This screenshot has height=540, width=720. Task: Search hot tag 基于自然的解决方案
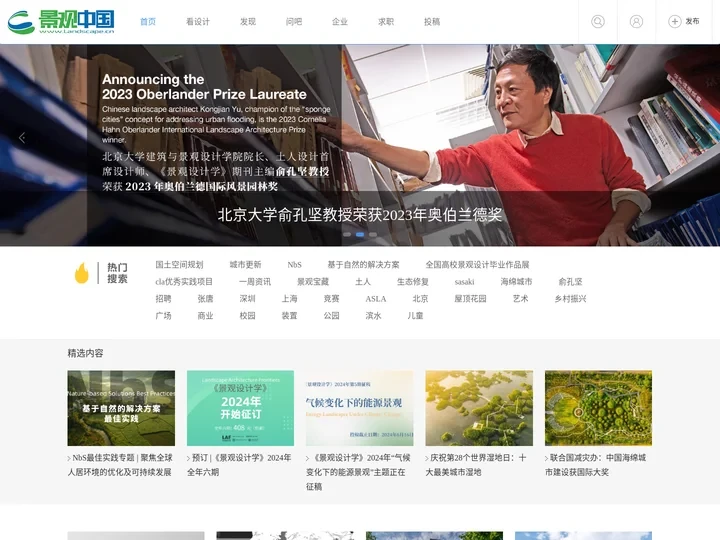point(363,264)
